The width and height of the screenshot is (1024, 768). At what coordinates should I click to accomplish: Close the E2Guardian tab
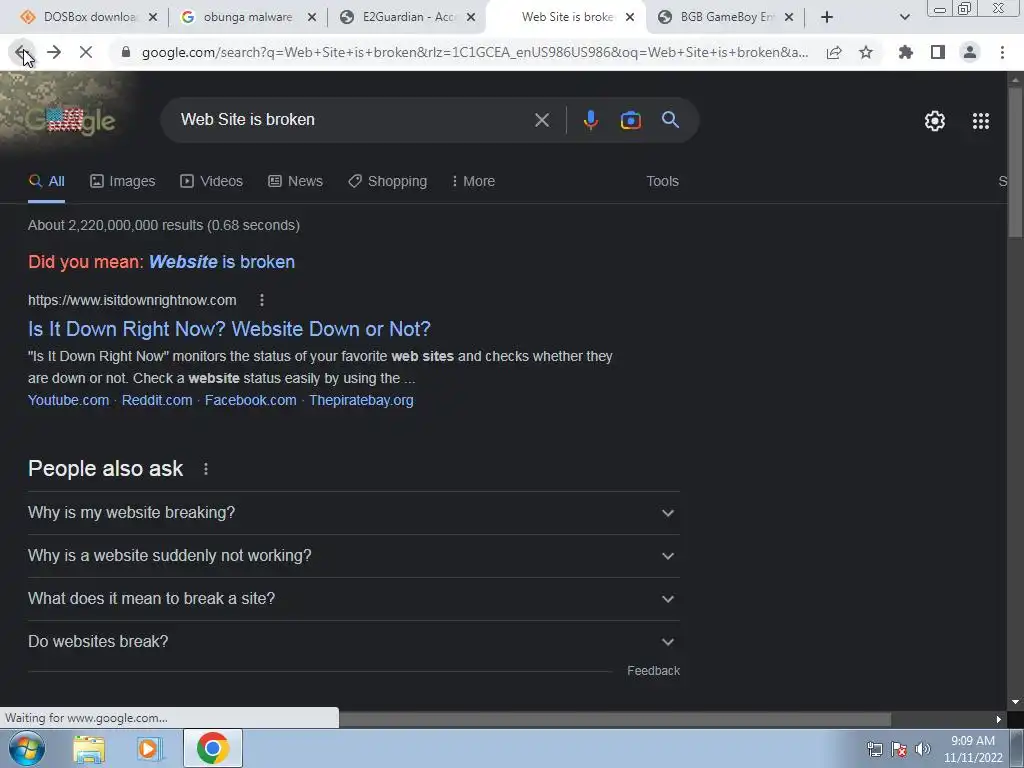471,17
